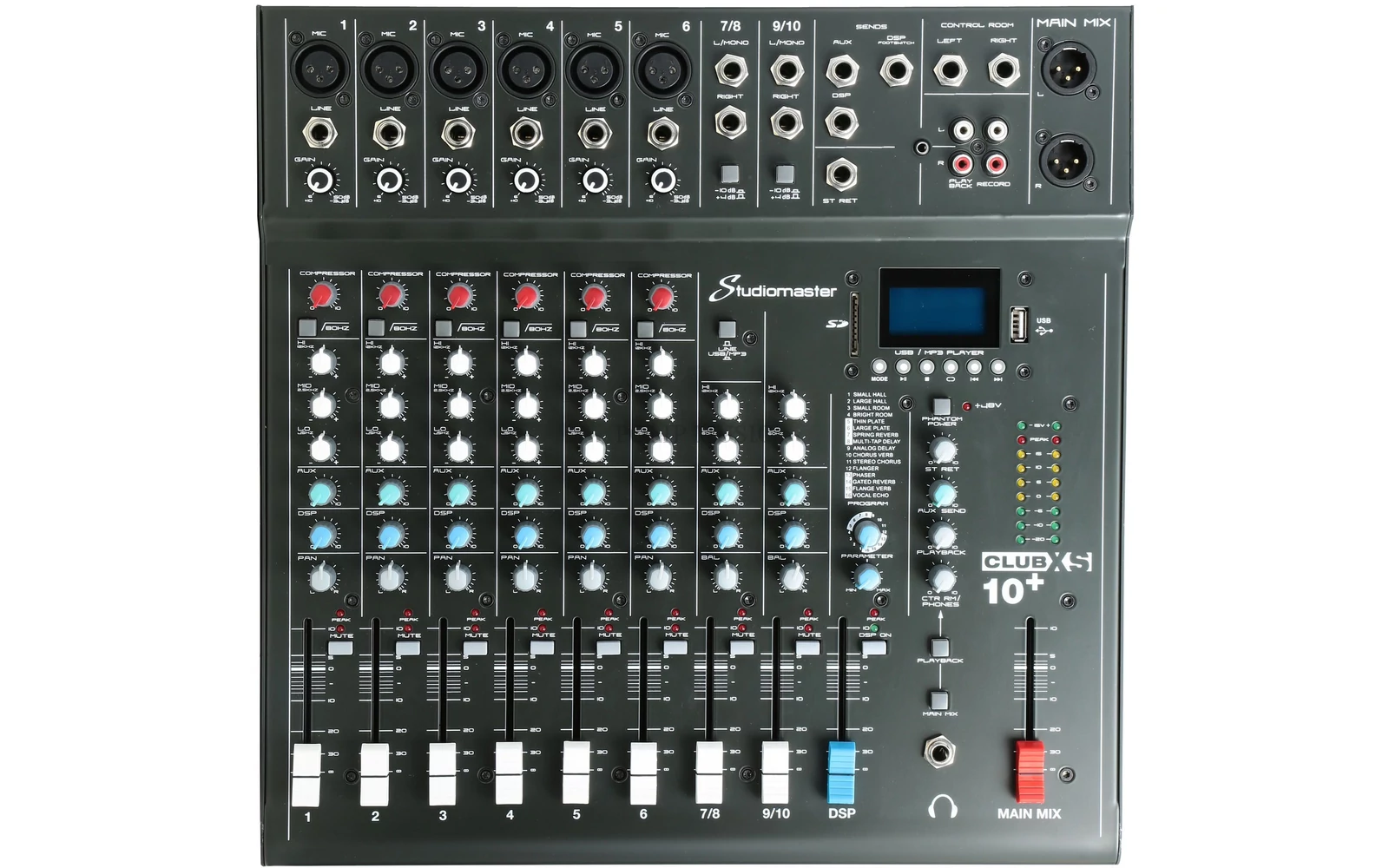
Task: Click the 9/10 RIGHT input jack
Action: tap(786, 122)
